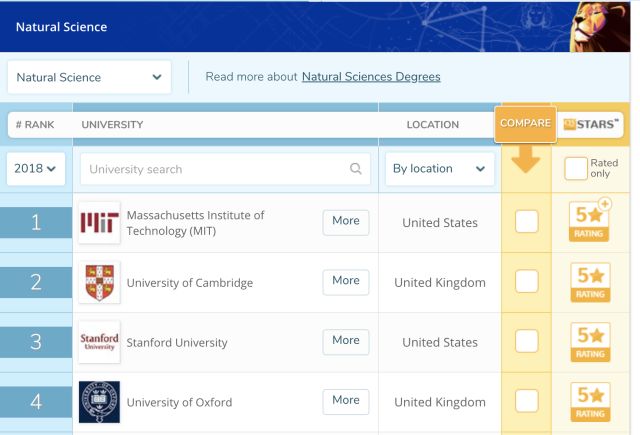Click the Compare column header tab
Viewport: 640px width, 435px height.
coord(525,123)
